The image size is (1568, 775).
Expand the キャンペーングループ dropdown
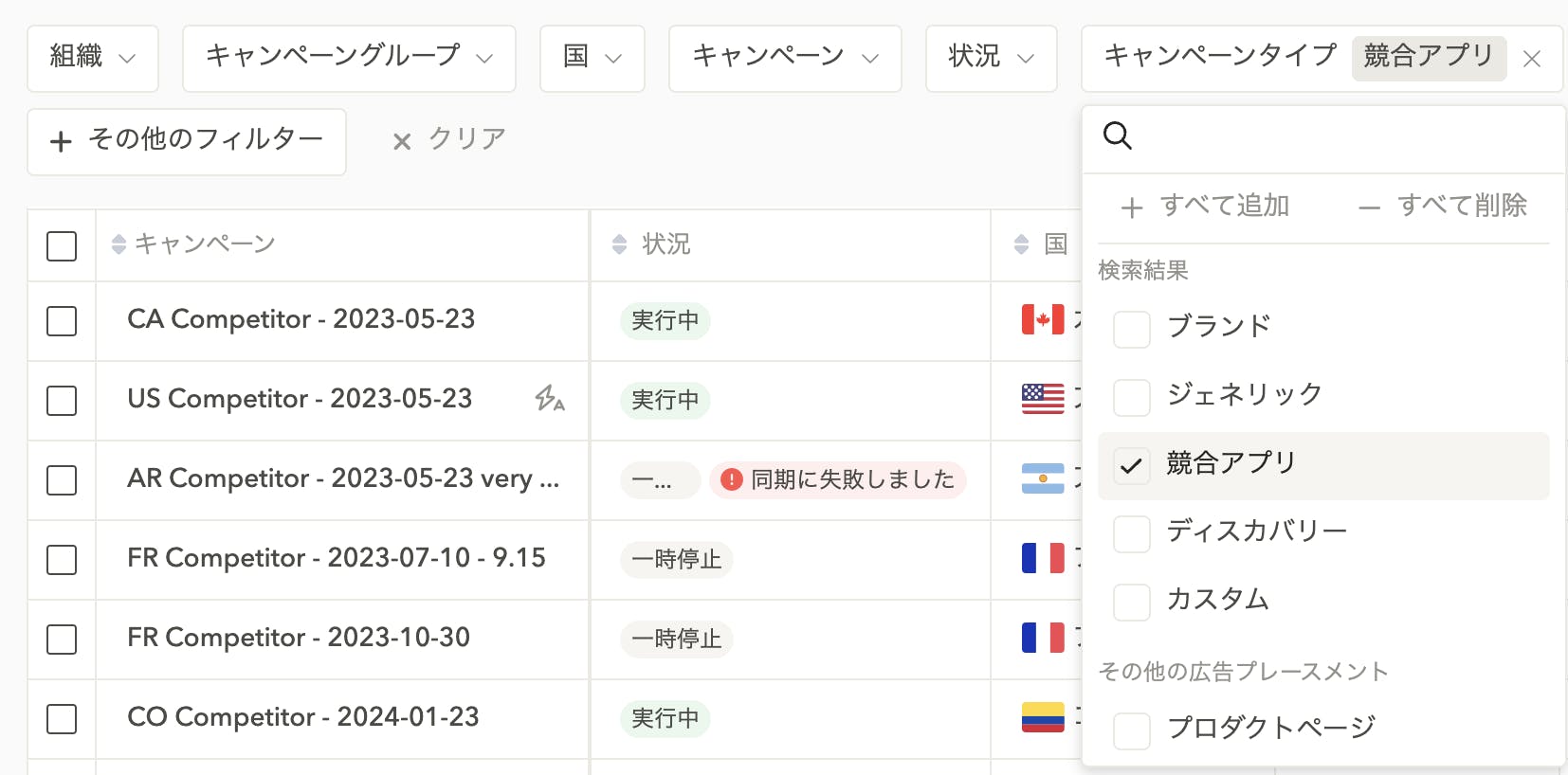[348, 58]
